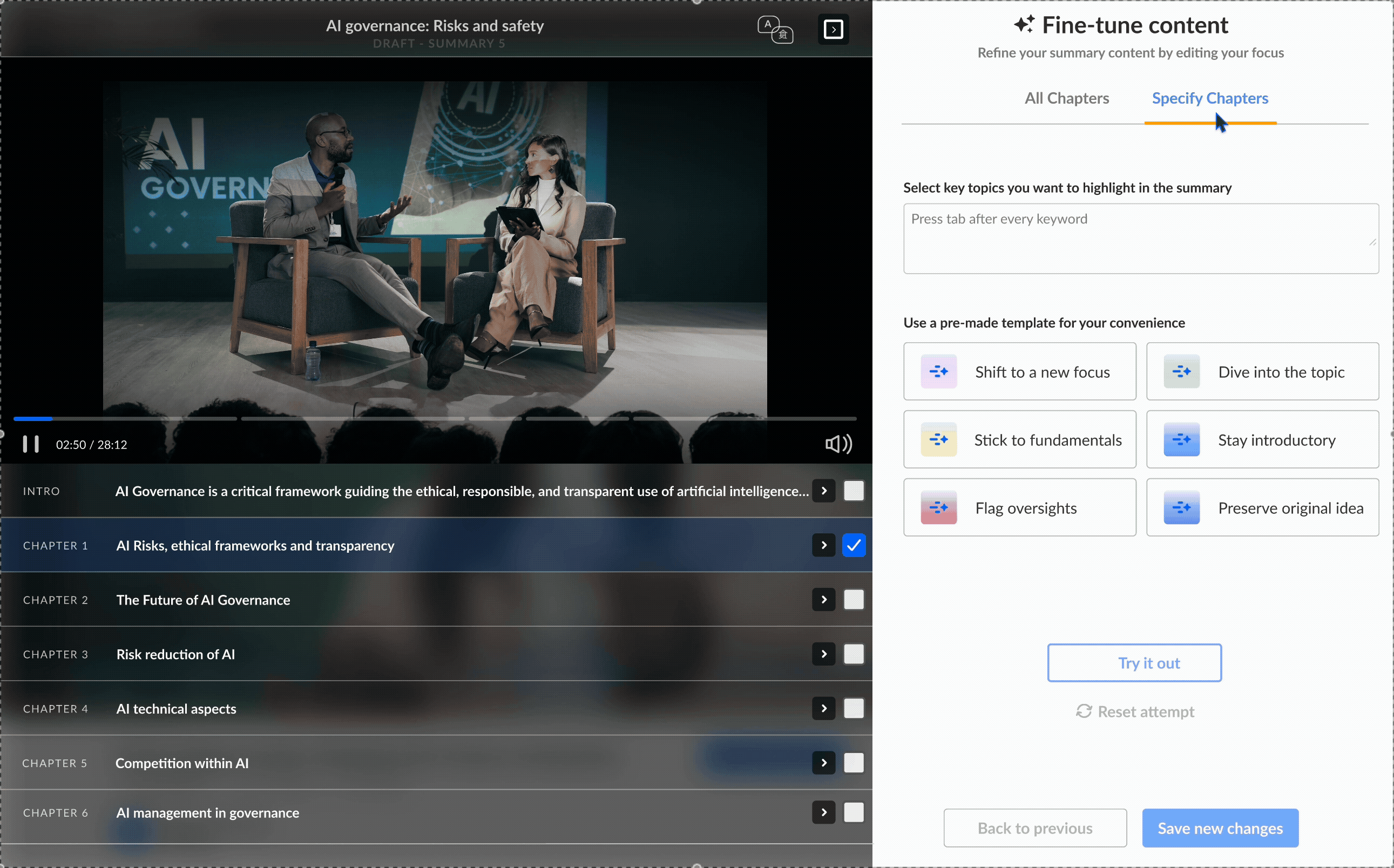Viewport: 1394px width, 868px height.
Task: Mute the video volume icon
Action: coord(838,444)
